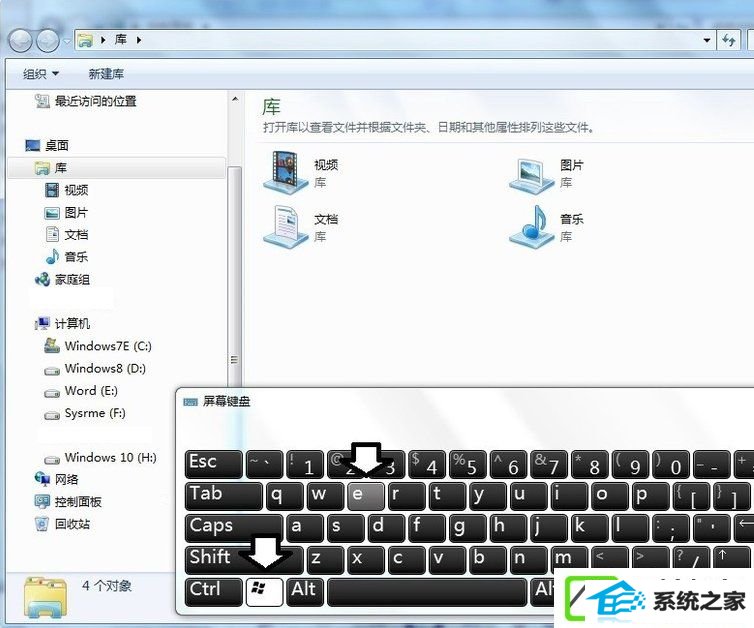Click the refresh button beside address bar

click(x=729, y=40)
